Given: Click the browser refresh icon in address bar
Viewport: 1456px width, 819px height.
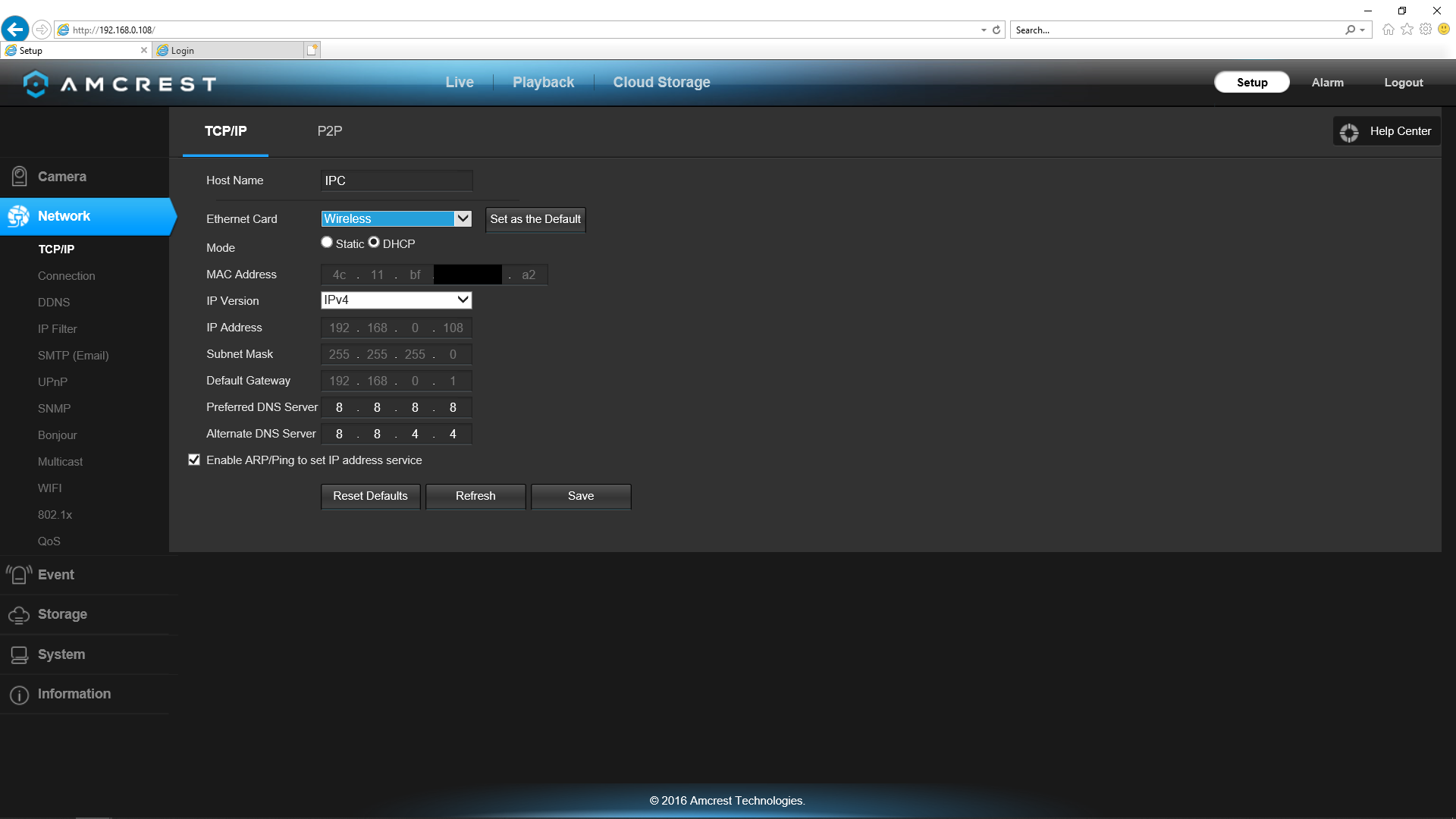Looking at the screenshot, I should click(996, 30).
